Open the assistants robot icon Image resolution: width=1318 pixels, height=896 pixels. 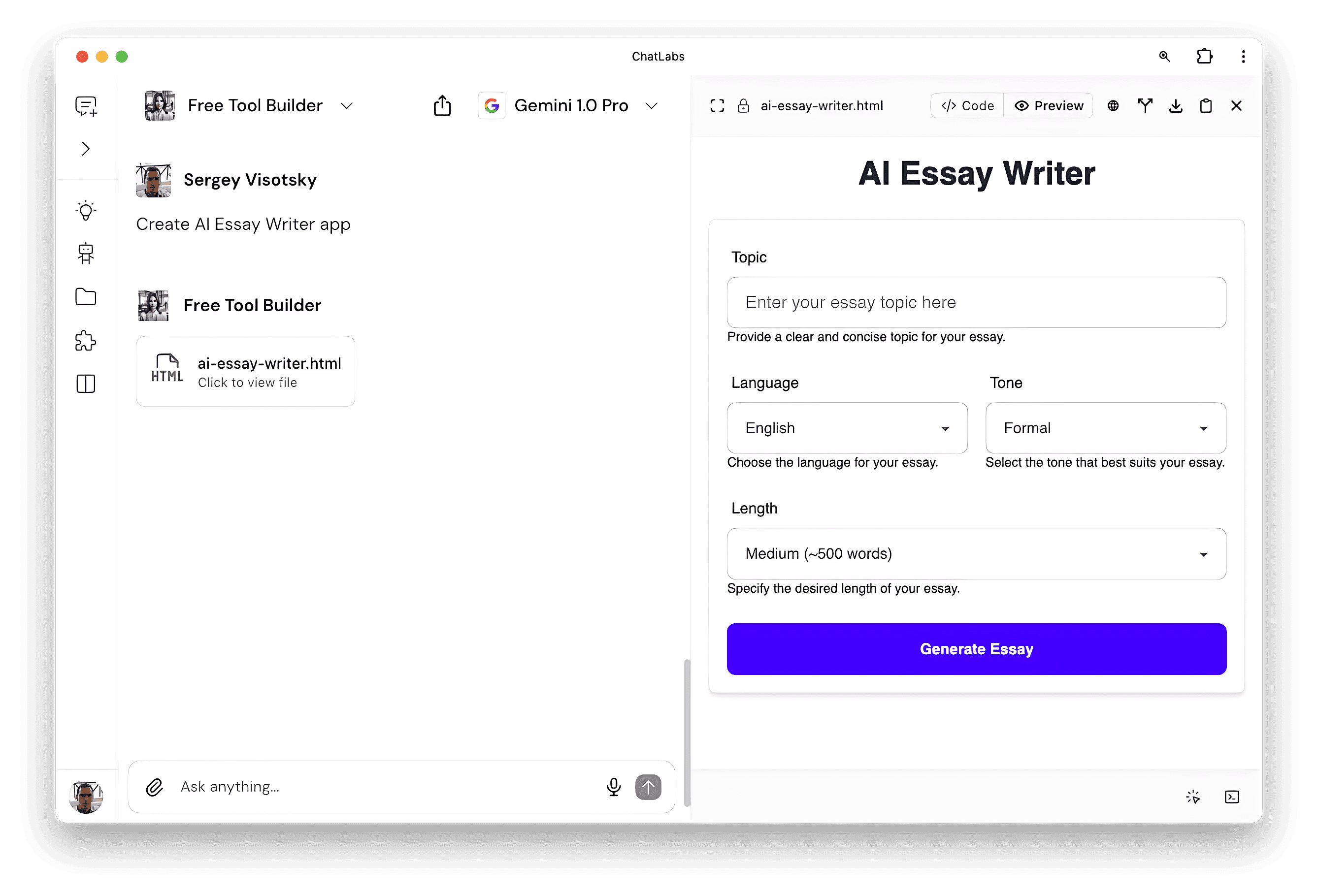pyautogui.click(x=86, y=254)
